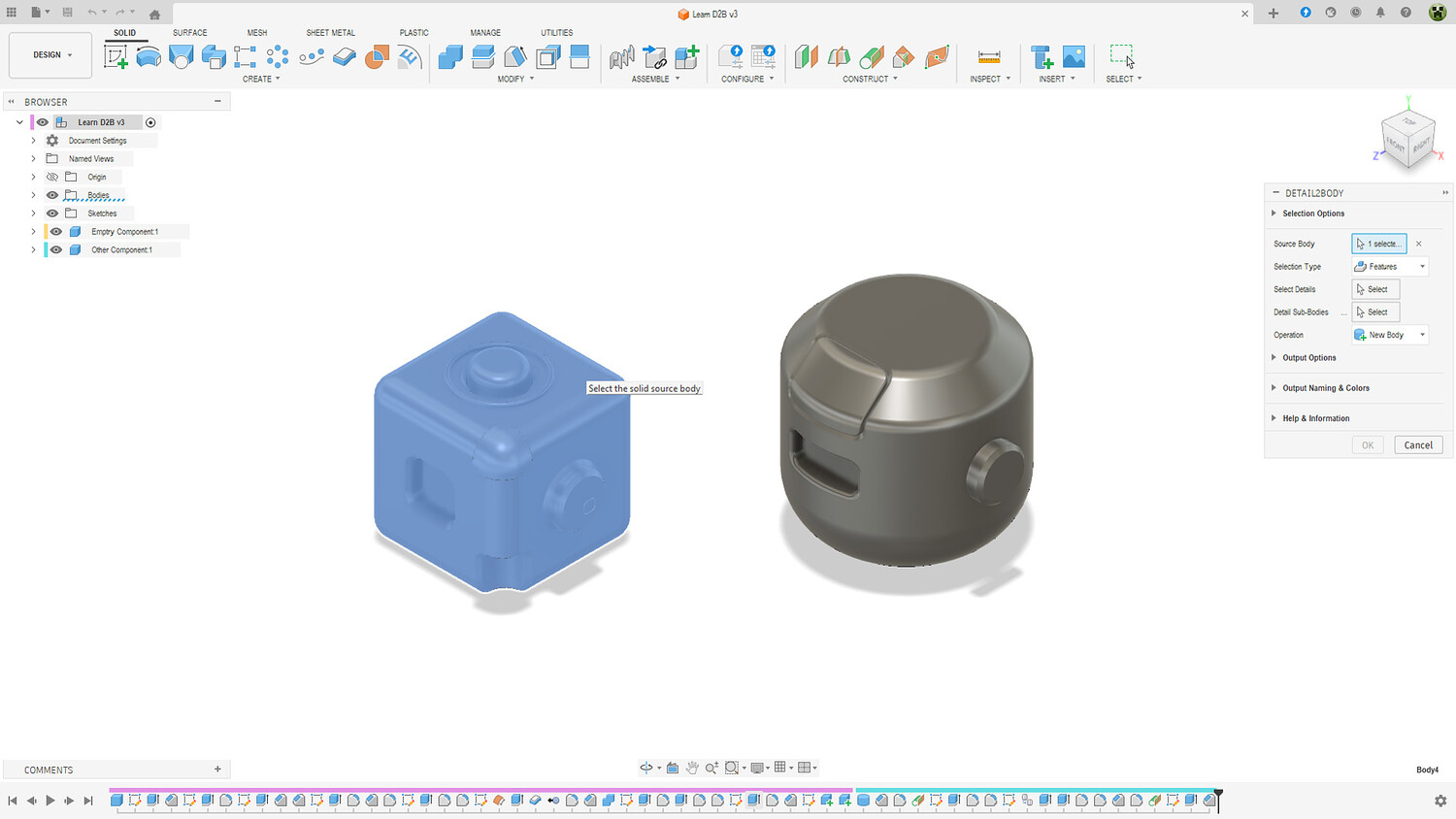Open the Plastic tab

[x=414, y=33]
